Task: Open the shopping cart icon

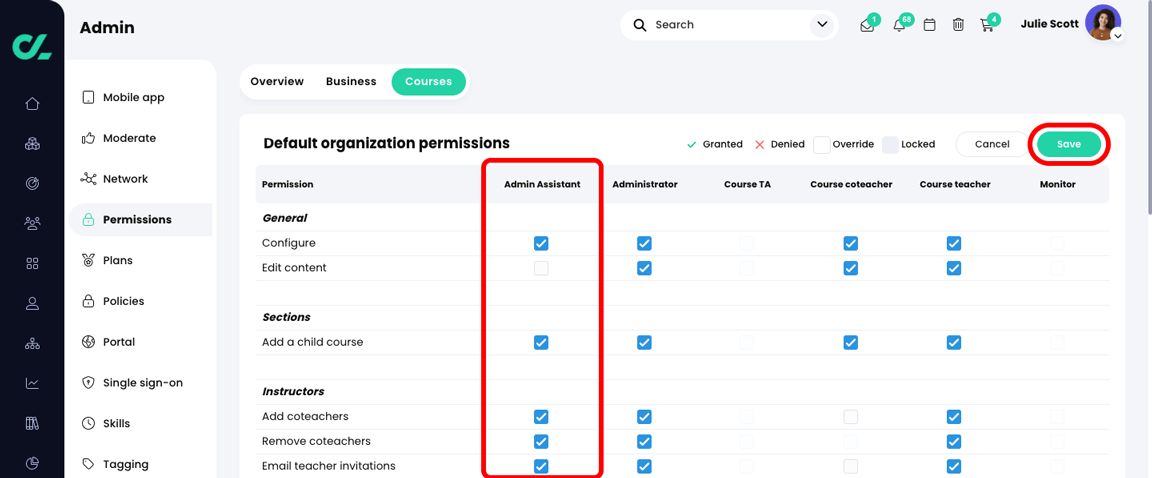Action: 987,25
